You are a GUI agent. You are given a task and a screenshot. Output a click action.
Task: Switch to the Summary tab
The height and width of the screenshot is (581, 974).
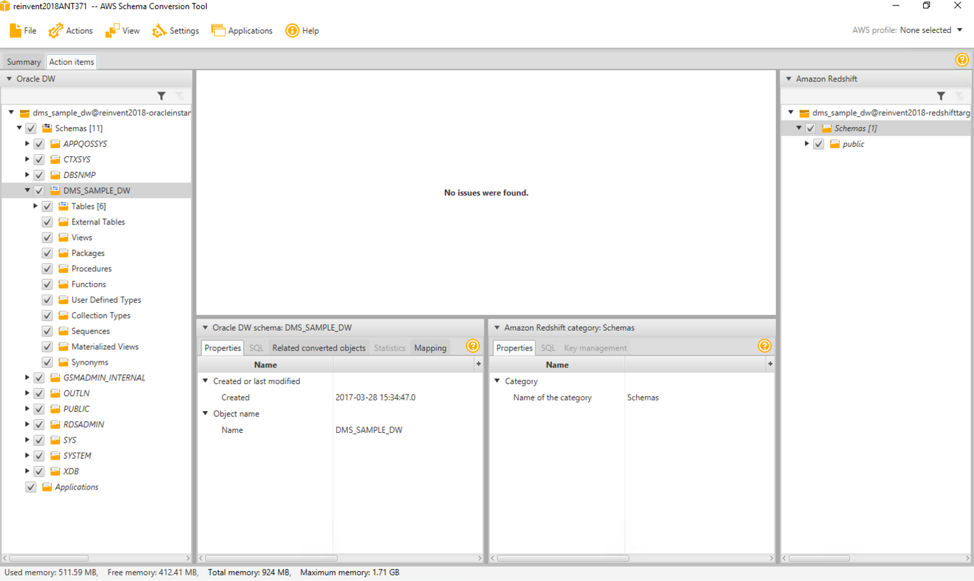click(24, 62)
